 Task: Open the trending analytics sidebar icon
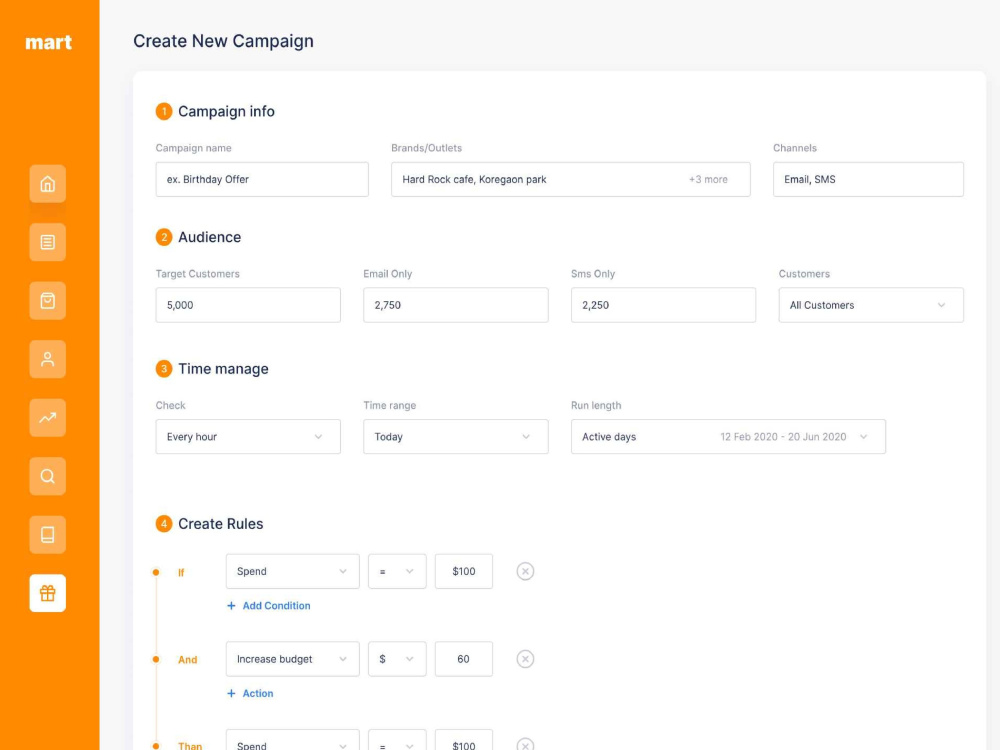[47, 418]
